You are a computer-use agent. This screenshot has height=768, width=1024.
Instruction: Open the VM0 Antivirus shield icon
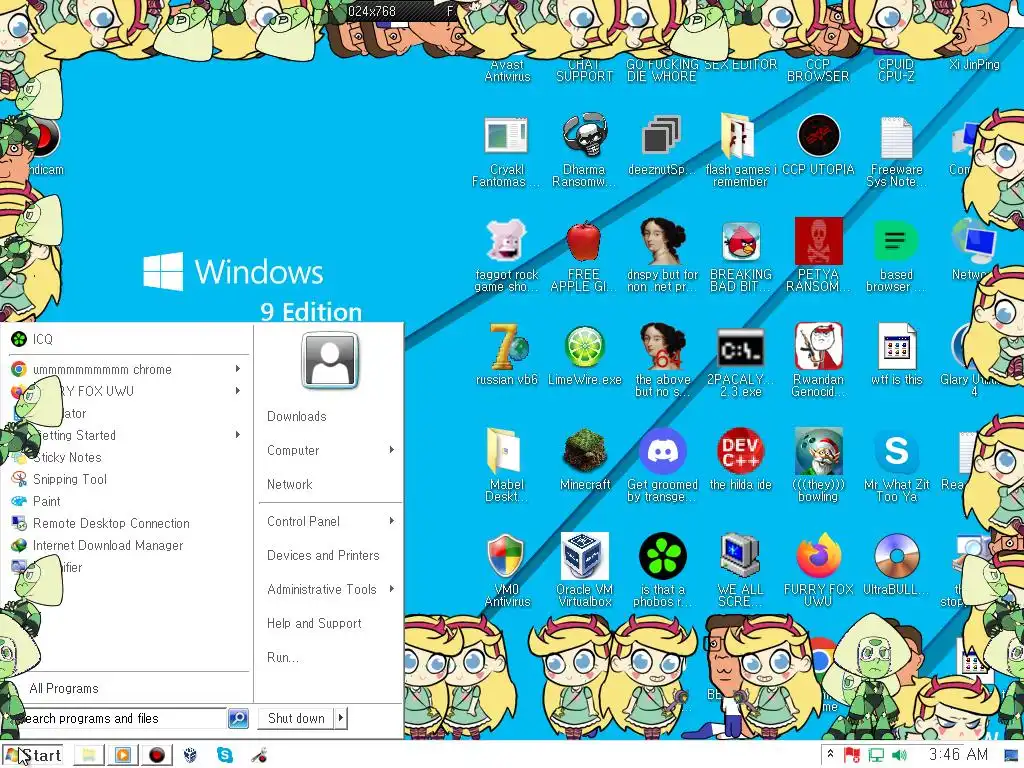coord(505,556)
